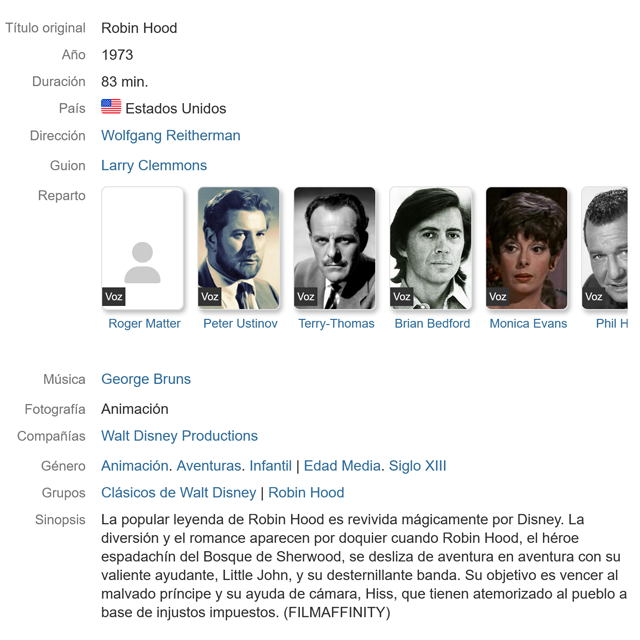
Task: Click Monica Evans photo thumbnail
Action: coord(527,248)
